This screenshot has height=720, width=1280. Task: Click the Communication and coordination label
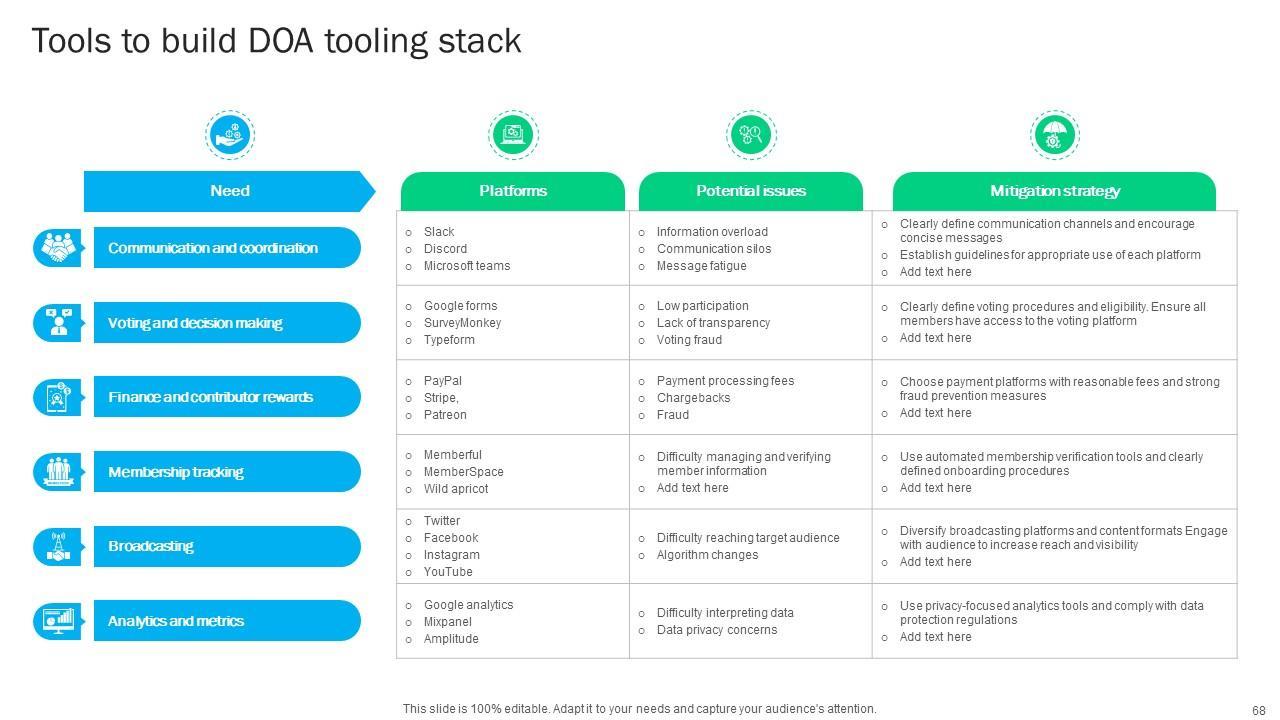point(213,248)
